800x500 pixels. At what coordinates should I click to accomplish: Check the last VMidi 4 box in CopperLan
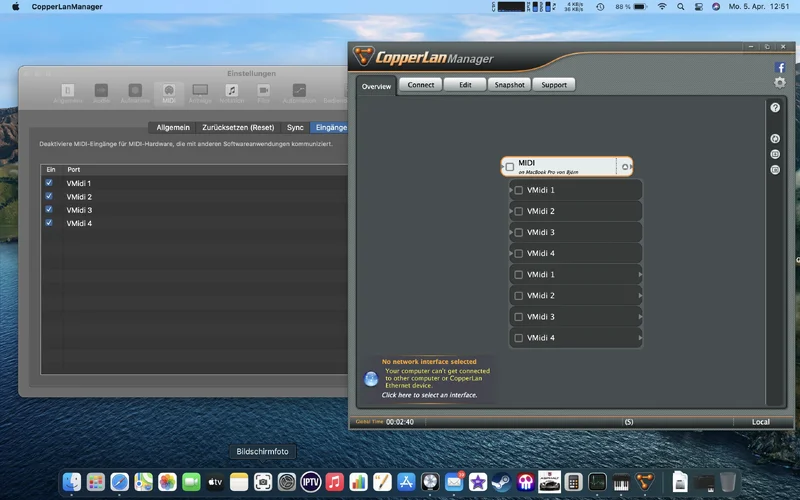[518, 338]
